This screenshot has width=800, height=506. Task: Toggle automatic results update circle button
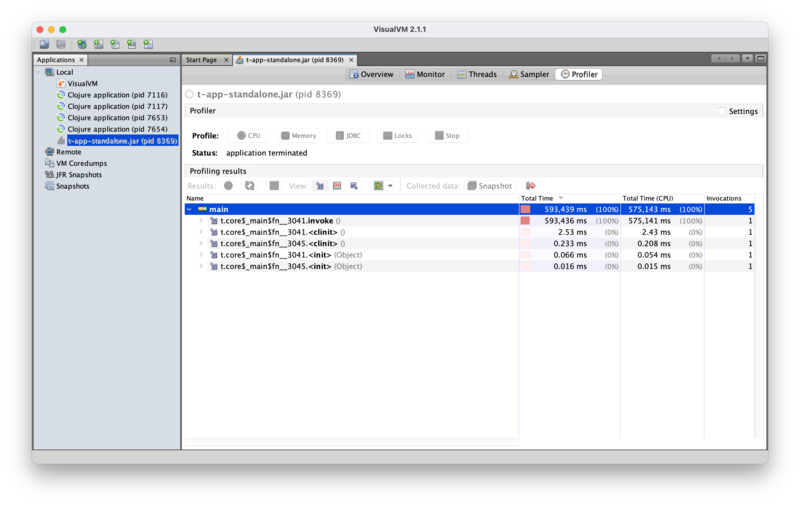[x=229, y=186]
